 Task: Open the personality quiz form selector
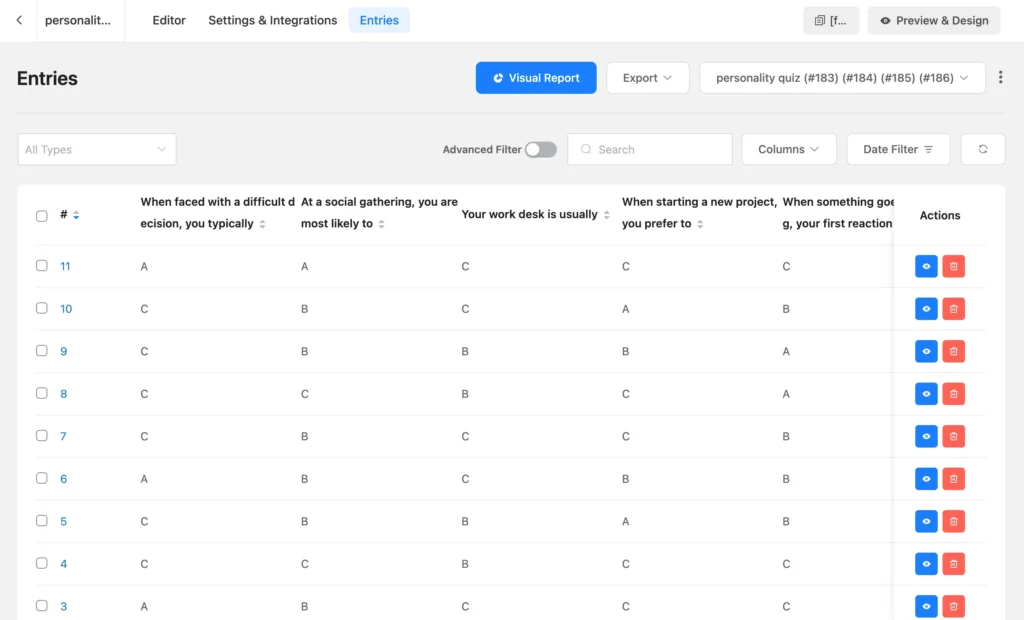[x=842, y=78]
